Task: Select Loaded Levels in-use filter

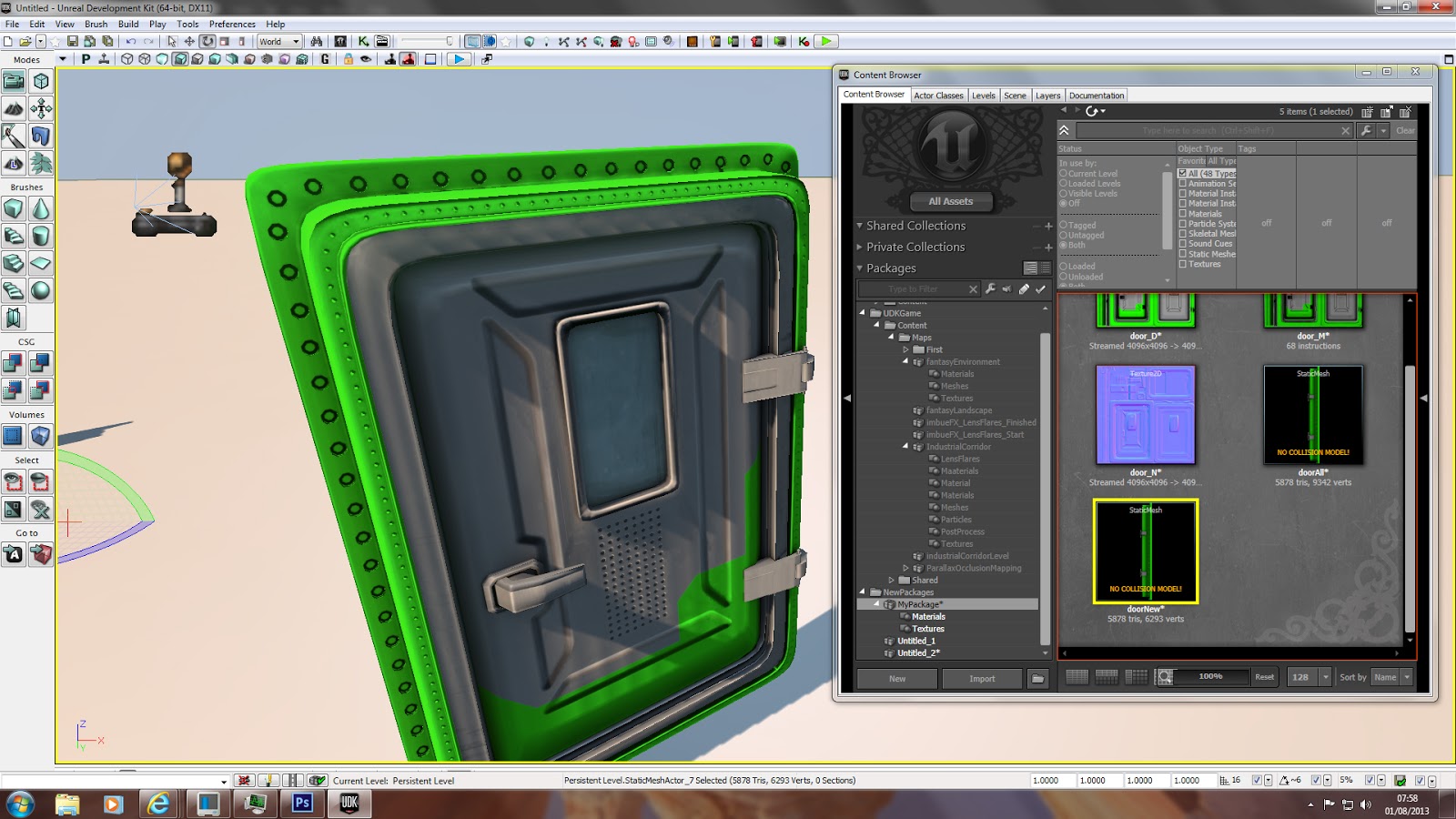Action: pos(1089,184)
